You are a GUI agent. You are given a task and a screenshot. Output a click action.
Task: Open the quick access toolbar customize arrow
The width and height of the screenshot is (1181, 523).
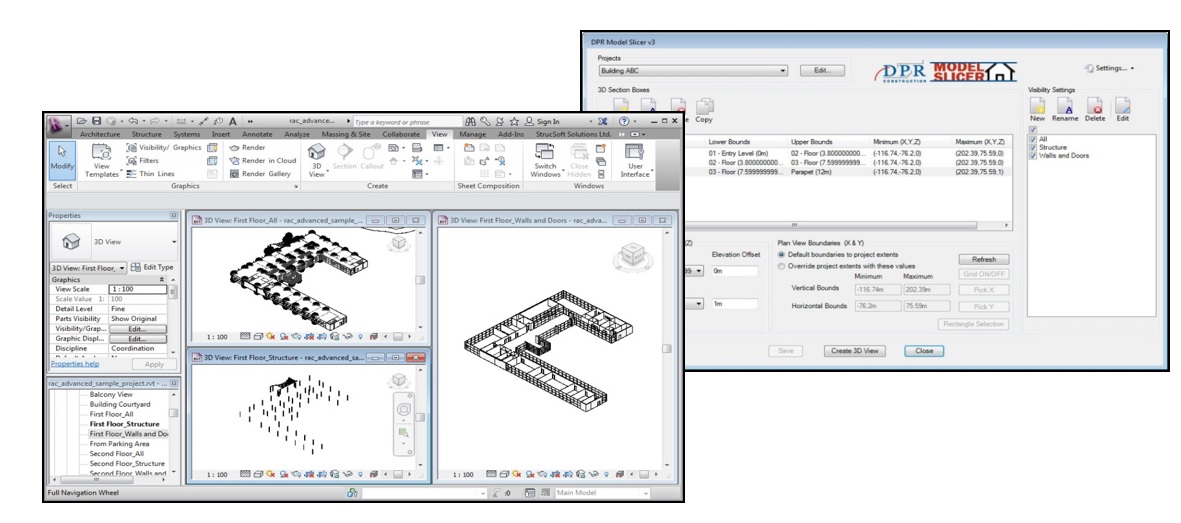250,121
